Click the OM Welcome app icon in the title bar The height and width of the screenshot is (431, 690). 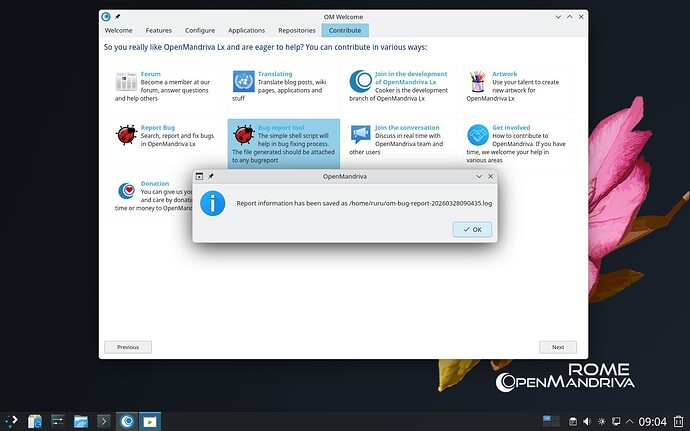106,17
